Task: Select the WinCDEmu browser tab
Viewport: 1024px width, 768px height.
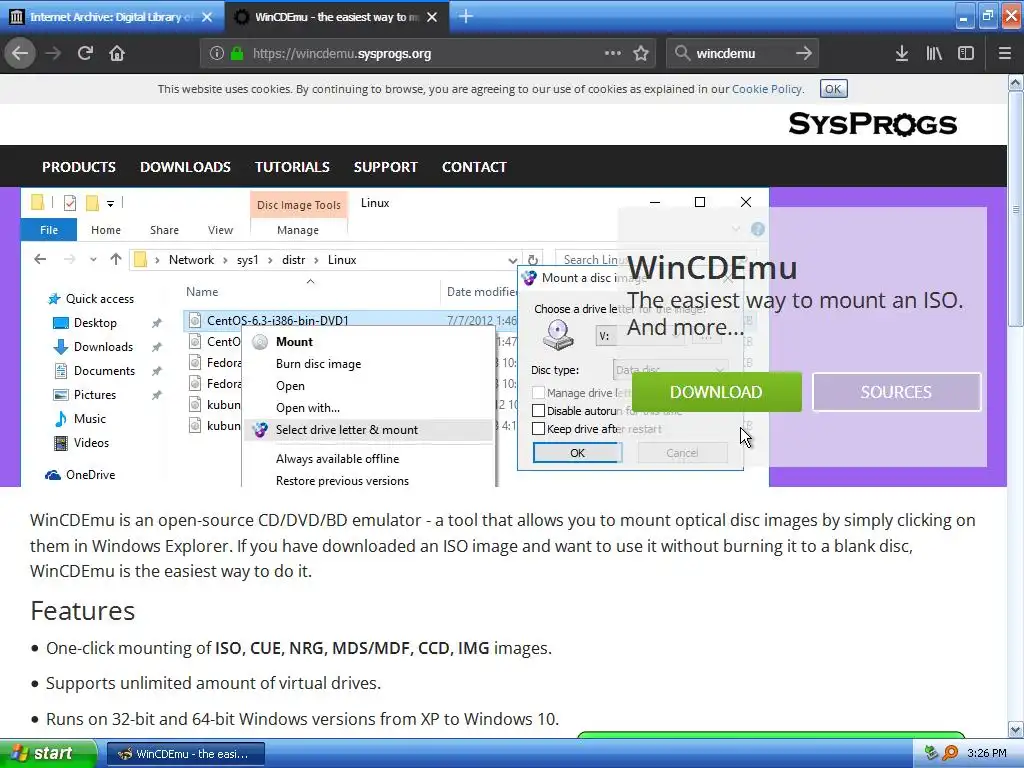Action: pos(336,17)
